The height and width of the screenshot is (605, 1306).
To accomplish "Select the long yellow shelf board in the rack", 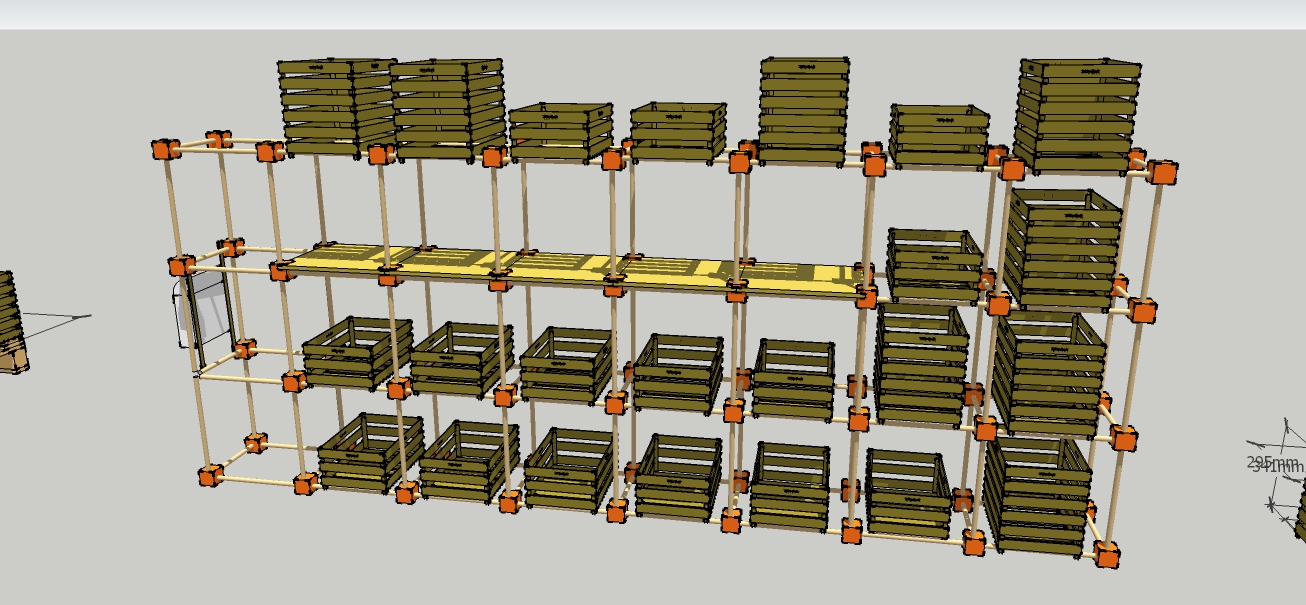I will point(575,268).
